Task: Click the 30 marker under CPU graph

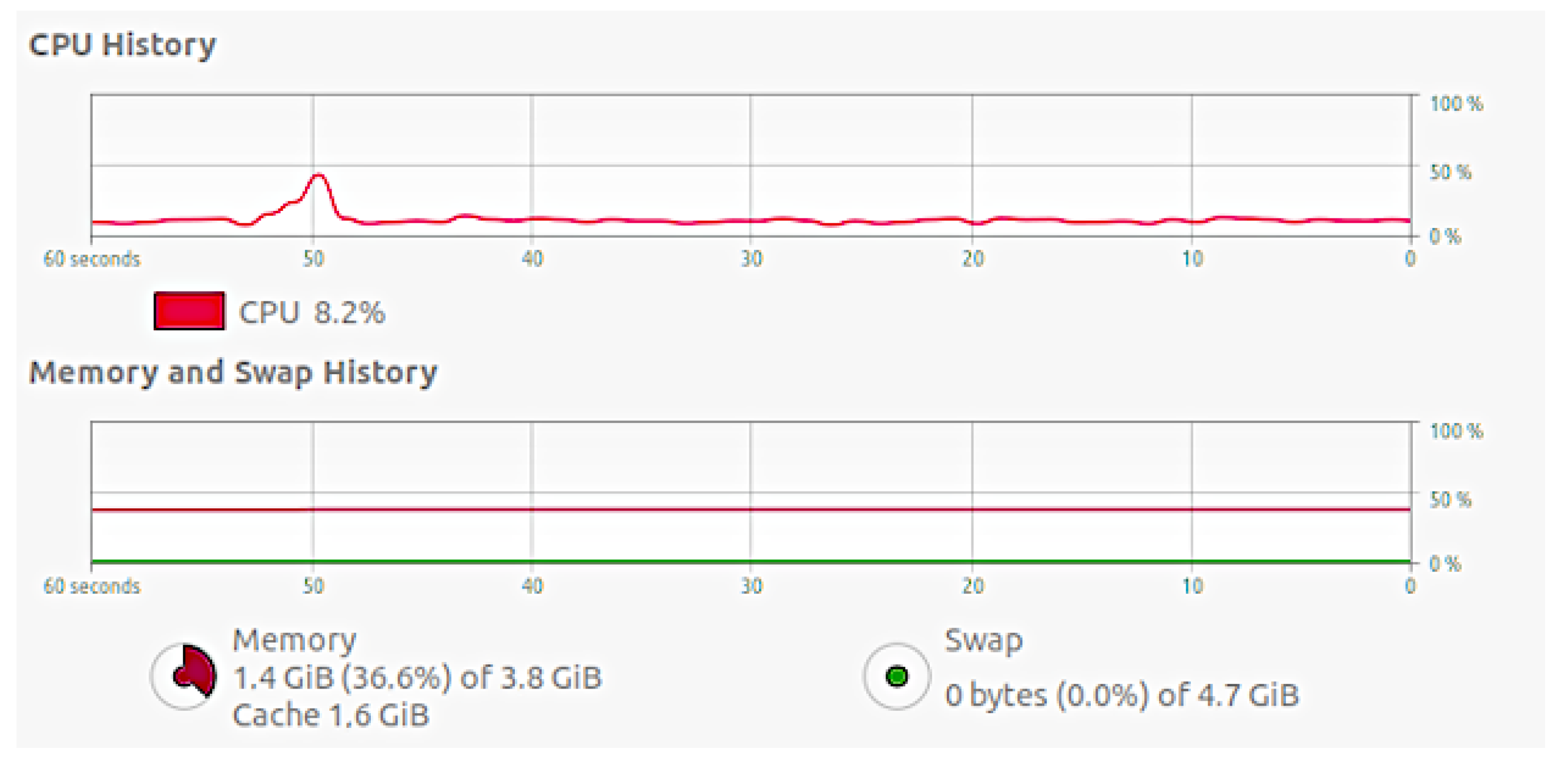Action: (x=751, y=258)
